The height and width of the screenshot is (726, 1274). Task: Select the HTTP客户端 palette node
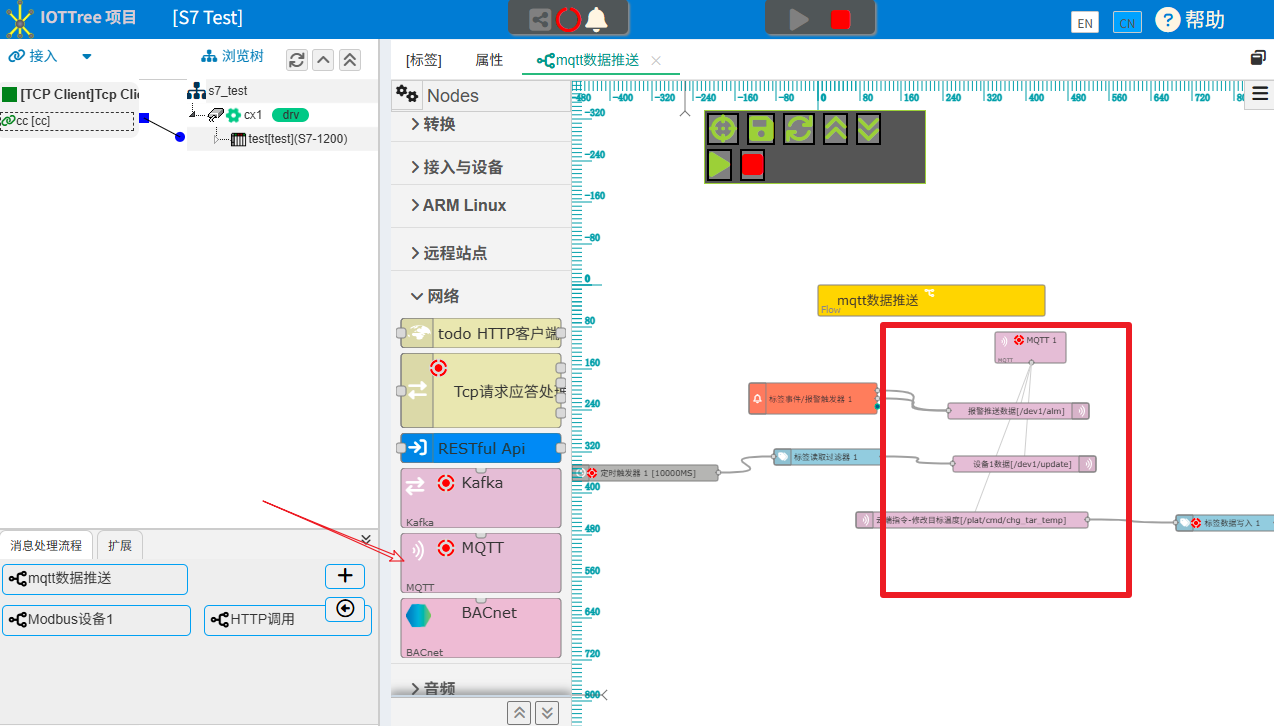click(480, 334)
